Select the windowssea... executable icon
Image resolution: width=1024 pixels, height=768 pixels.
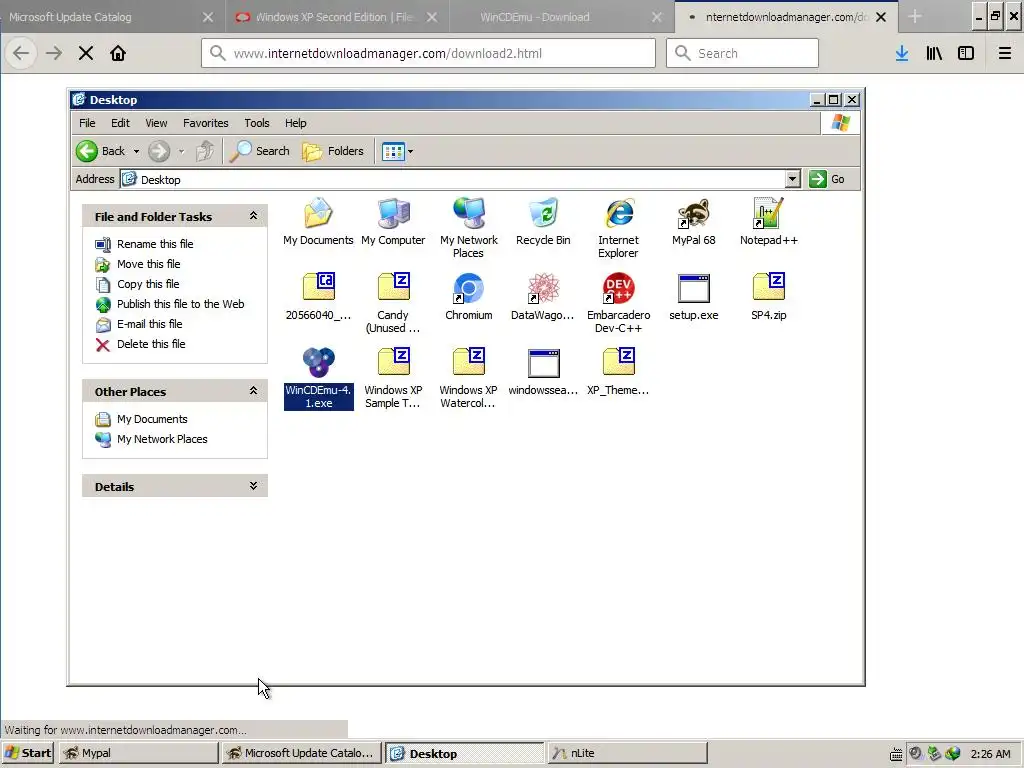point(543,362)
